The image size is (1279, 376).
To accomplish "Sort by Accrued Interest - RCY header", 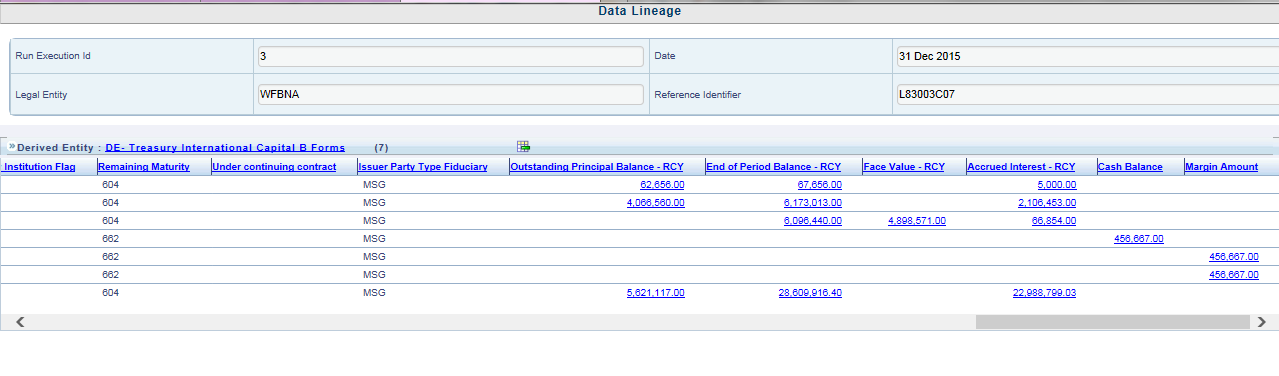I will 1021,167.
